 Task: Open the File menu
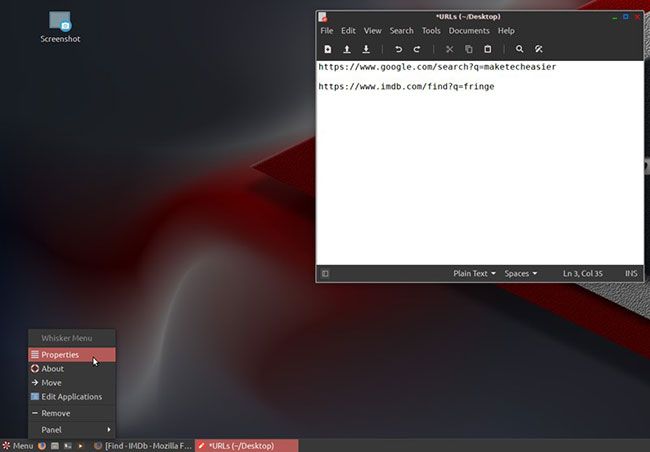point(326,31)
